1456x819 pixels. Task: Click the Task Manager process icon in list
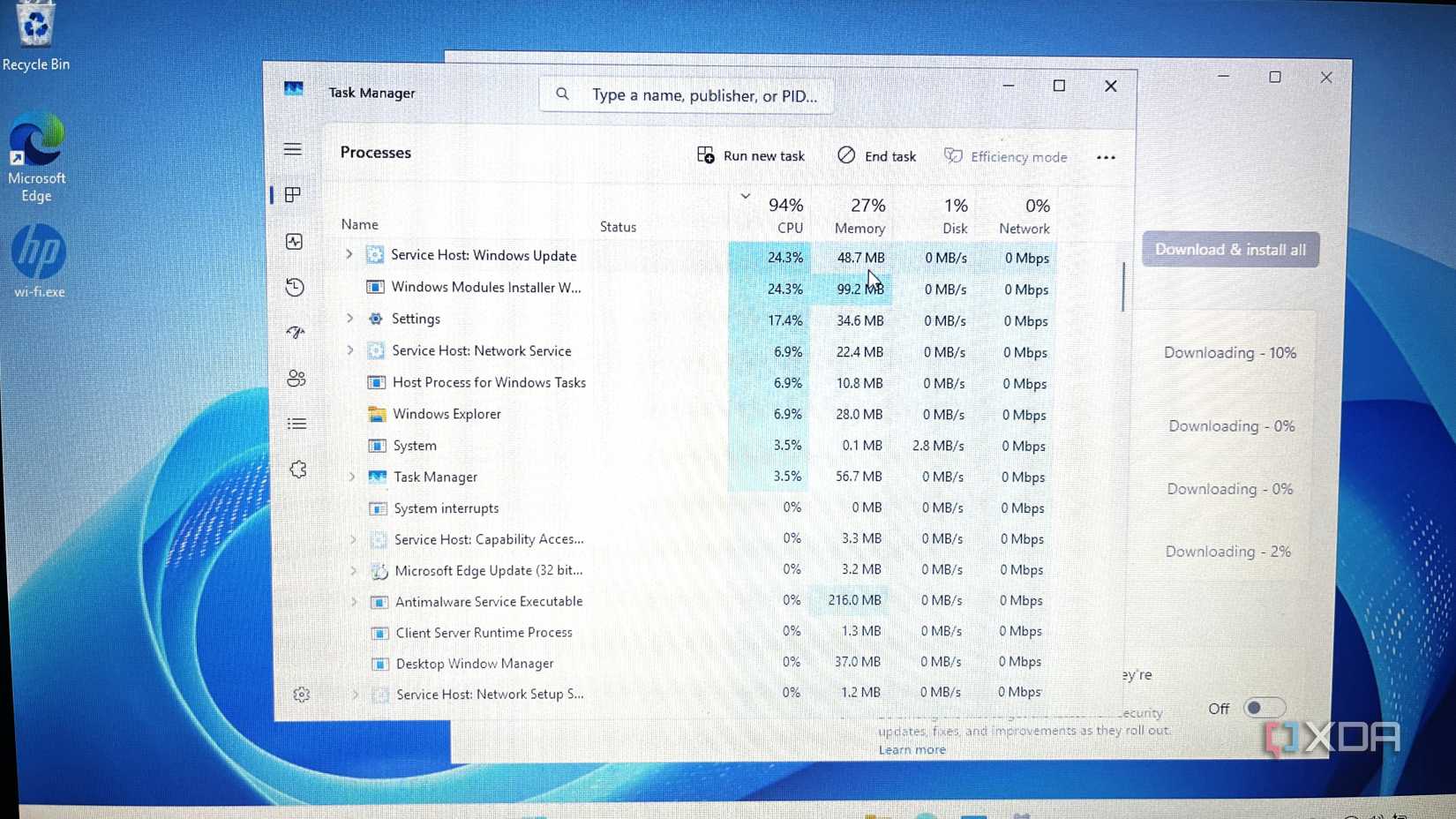(x=378, y=477)
